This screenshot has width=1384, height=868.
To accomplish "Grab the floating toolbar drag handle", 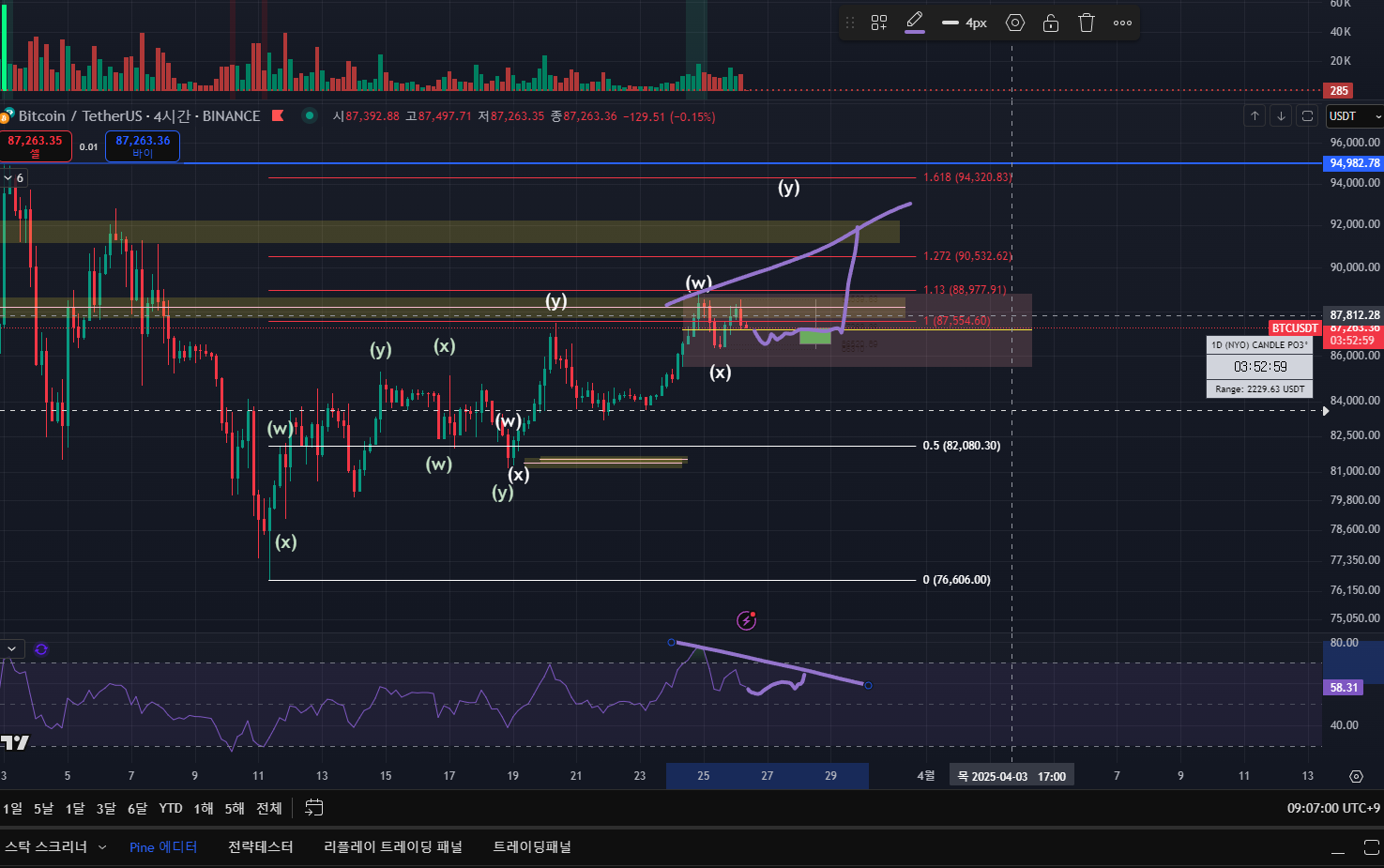I will click(850, 23).
